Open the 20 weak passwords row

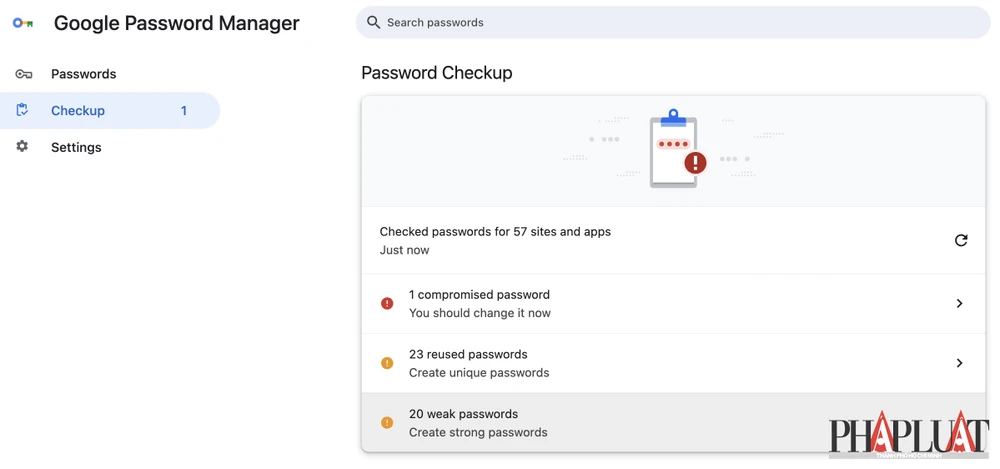pyautogui.click(x=600, y=423)
